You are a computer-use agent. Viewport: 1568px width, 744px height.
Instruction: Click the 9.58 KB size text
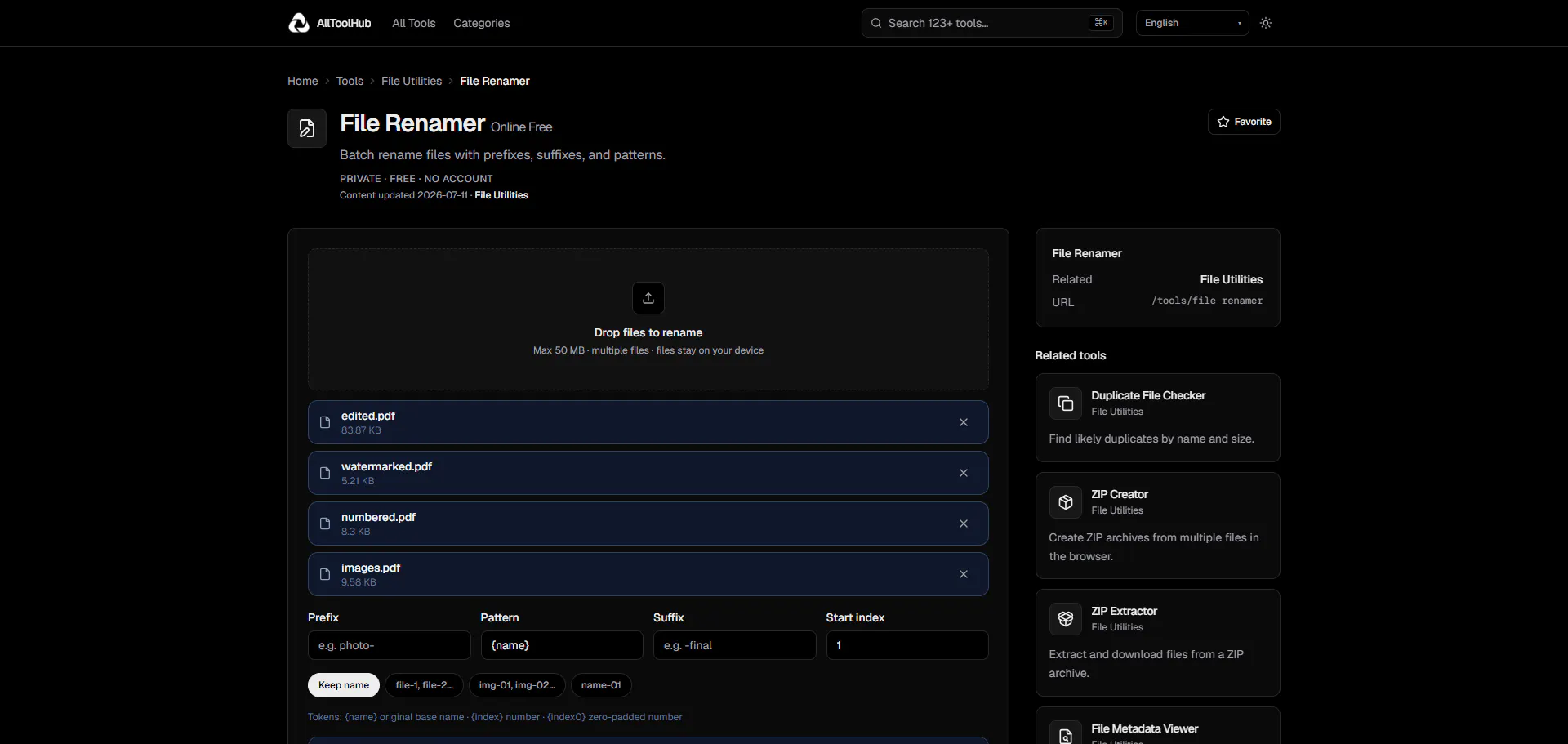[x=359, y=582]
